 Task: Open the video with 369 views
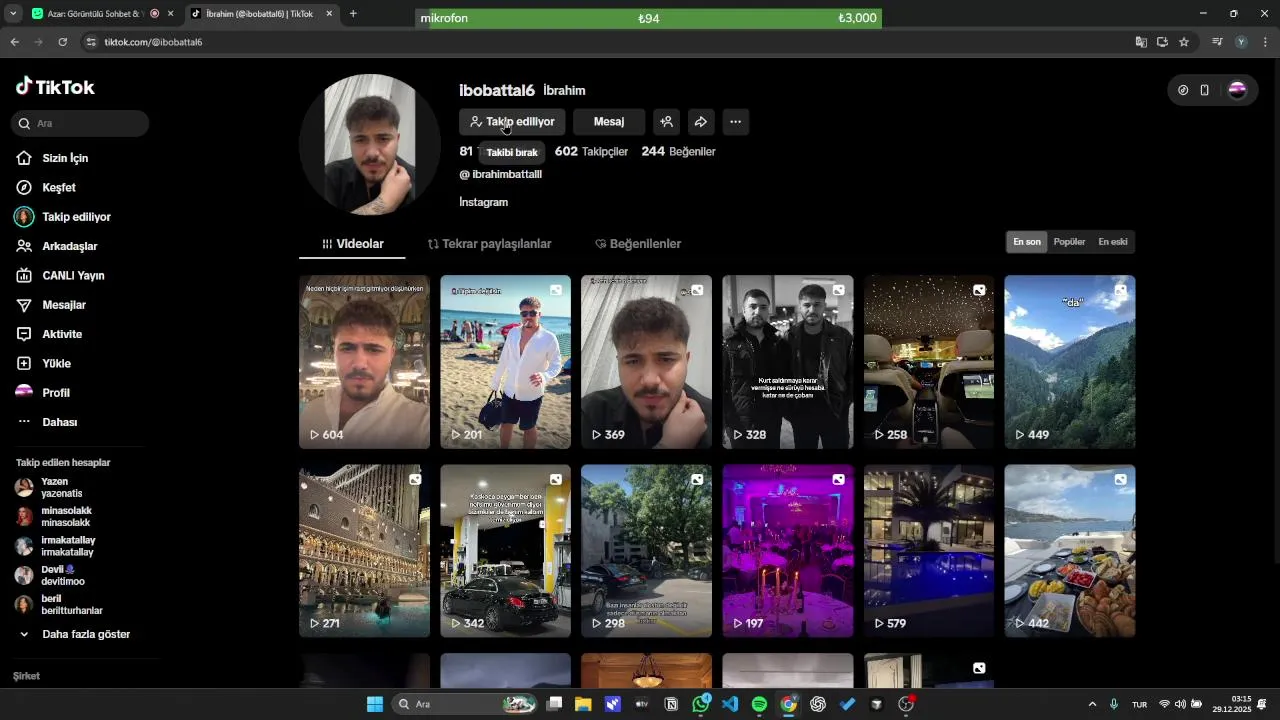pos(646,362)
